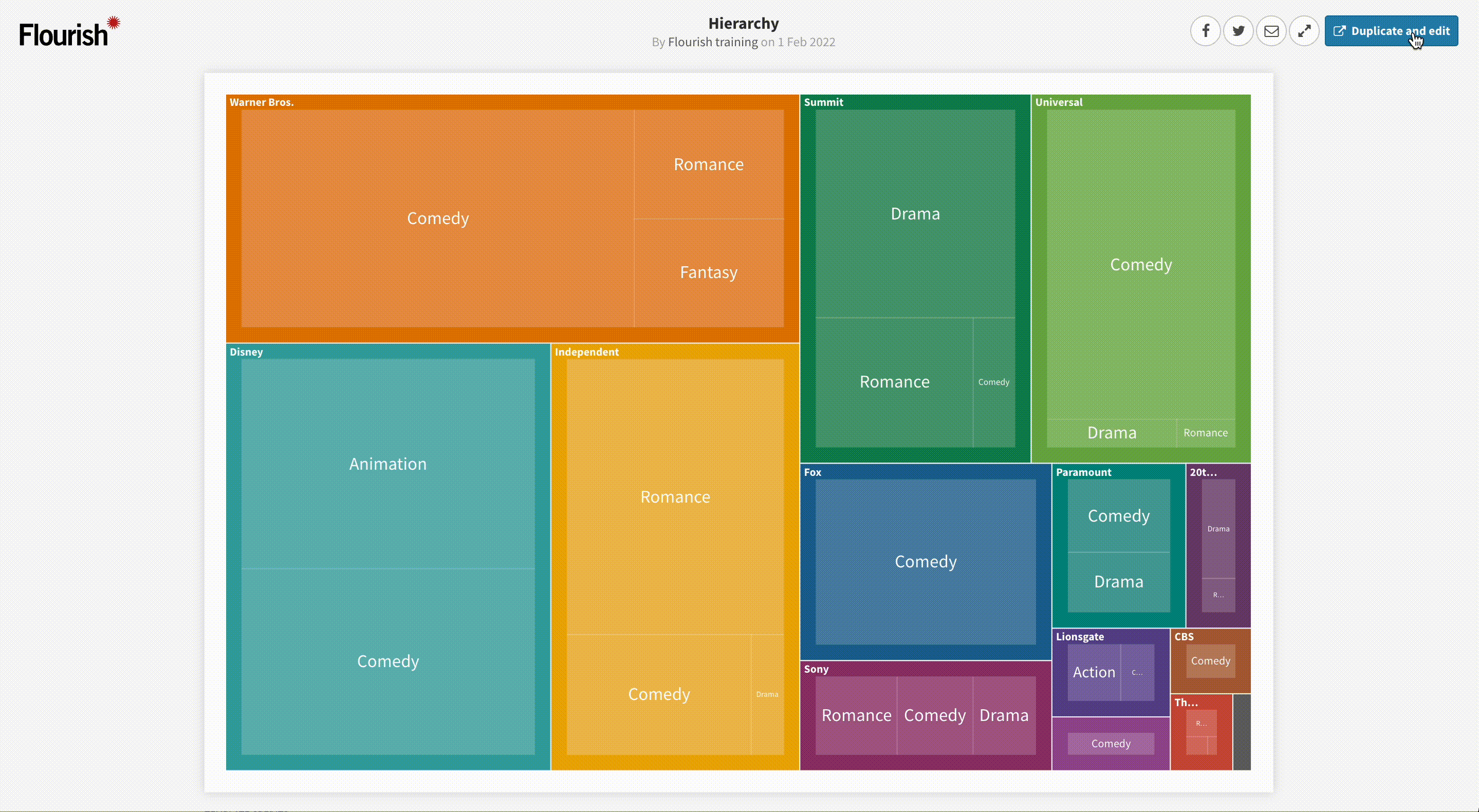
Task: Open the Flourish training author link
Action: tap(712, 42)
